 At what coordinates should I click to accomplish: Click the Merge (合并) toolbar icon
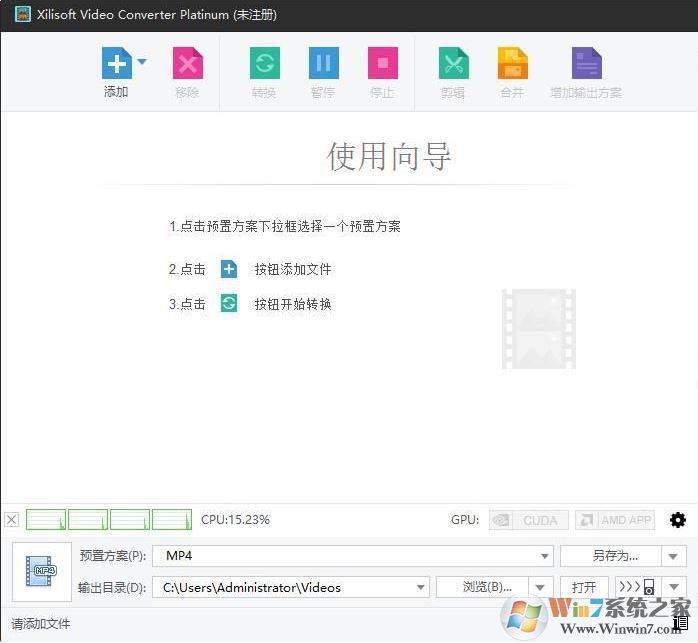[x=512, y=64]
